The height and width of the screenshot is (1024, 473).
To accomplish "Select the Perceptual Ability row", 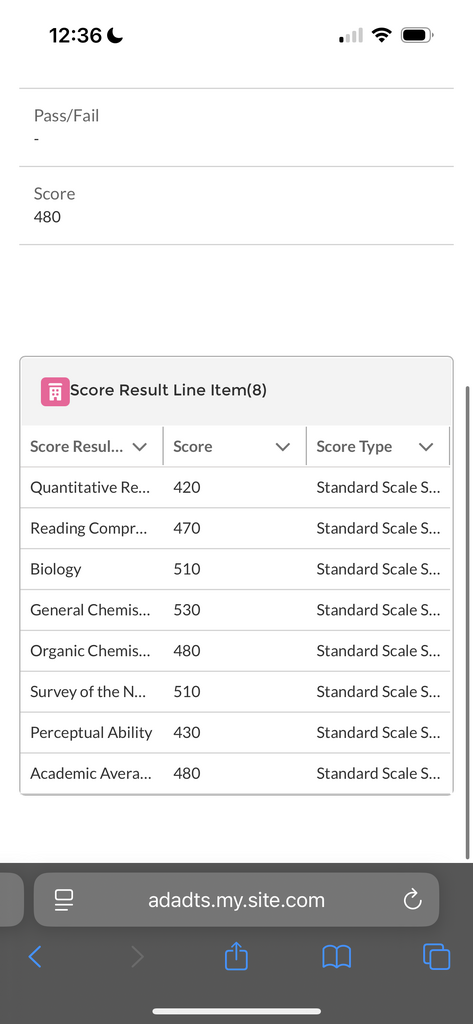I will tap(235, 732).
